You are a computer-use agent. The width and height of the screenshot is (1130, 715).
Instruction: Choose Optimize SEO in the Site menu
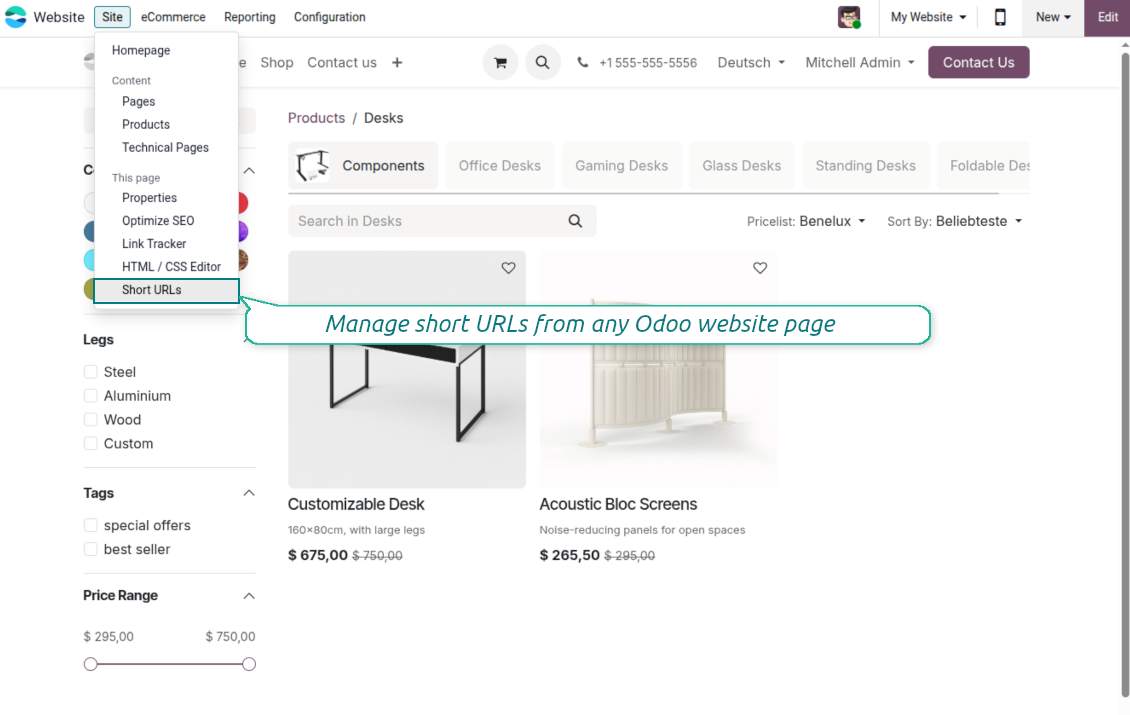tap(158, 221)
